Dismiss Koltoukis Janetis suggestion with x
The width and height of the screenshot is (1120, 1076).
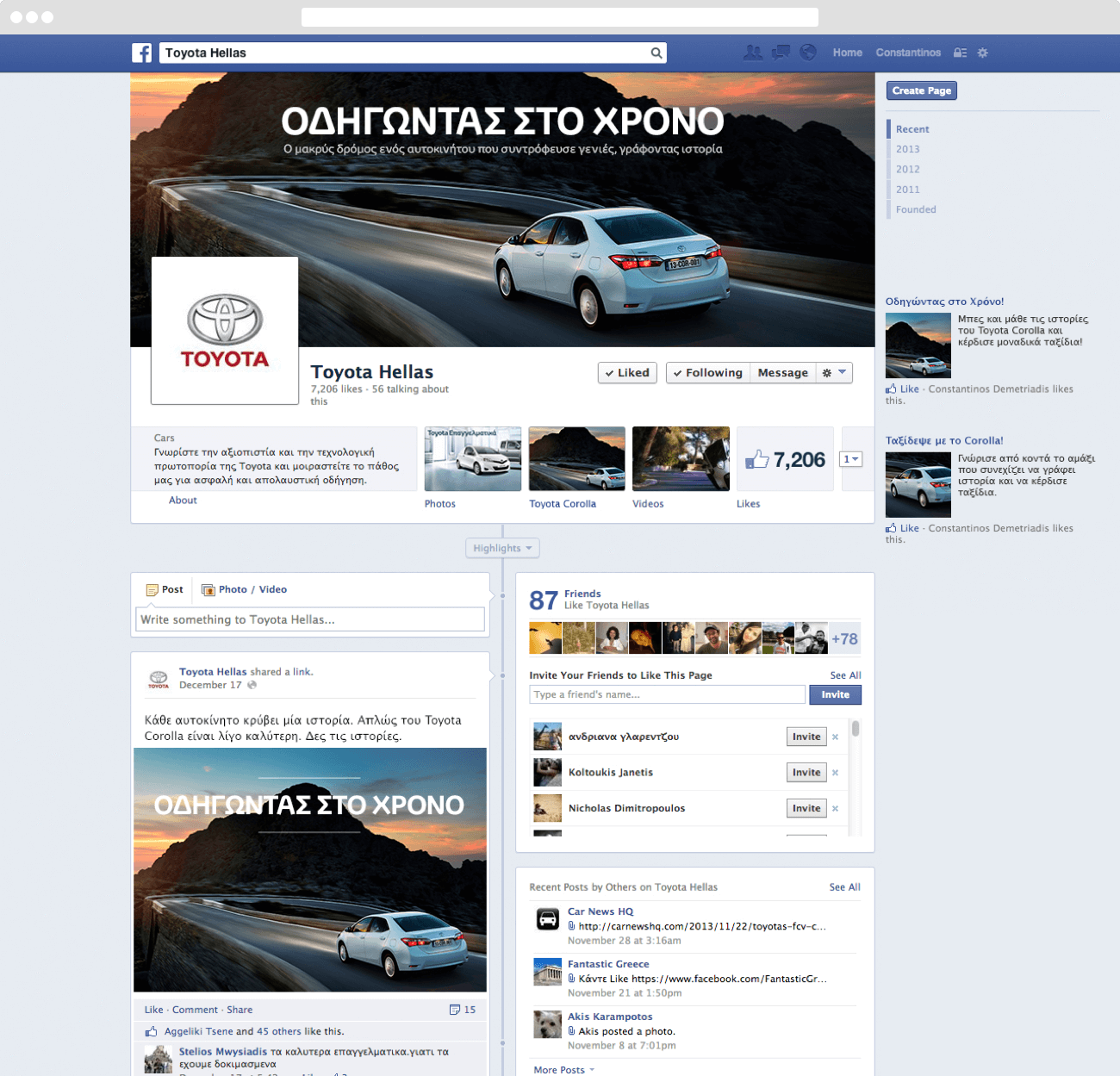click(835, 773)
